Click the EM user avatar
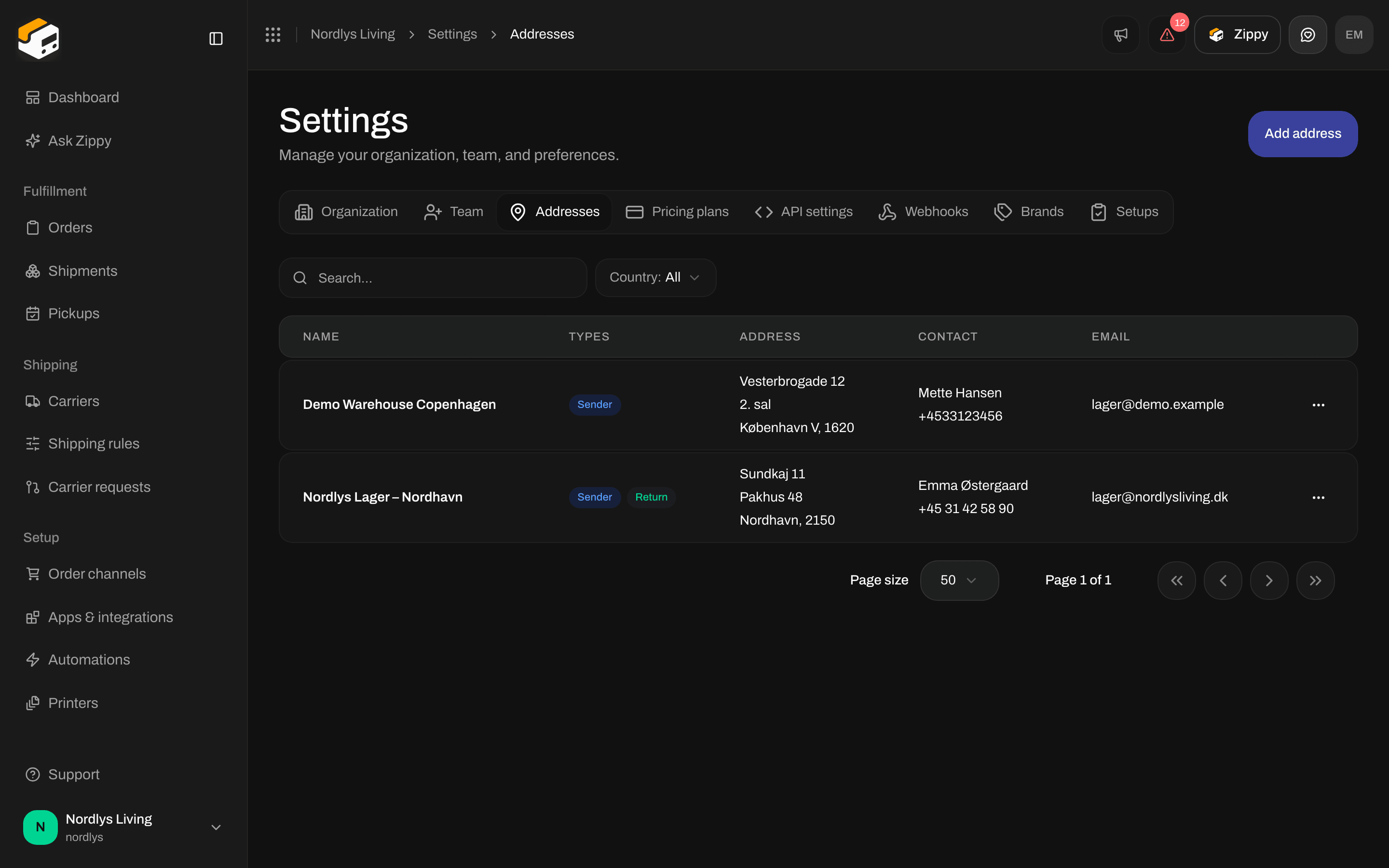Screen dimensions: 1389x868 tap(1354, 34)
